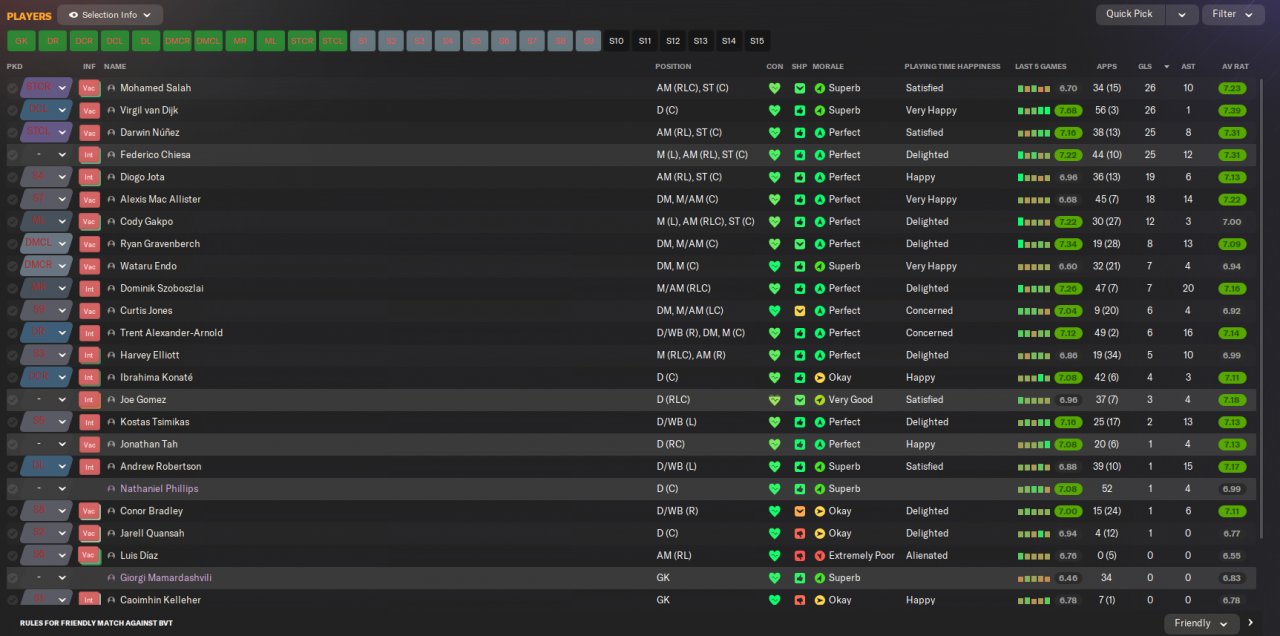Click the person icon beside Harvey Elliott
The image size is (1280, 636).
click(x=111, y=355)
